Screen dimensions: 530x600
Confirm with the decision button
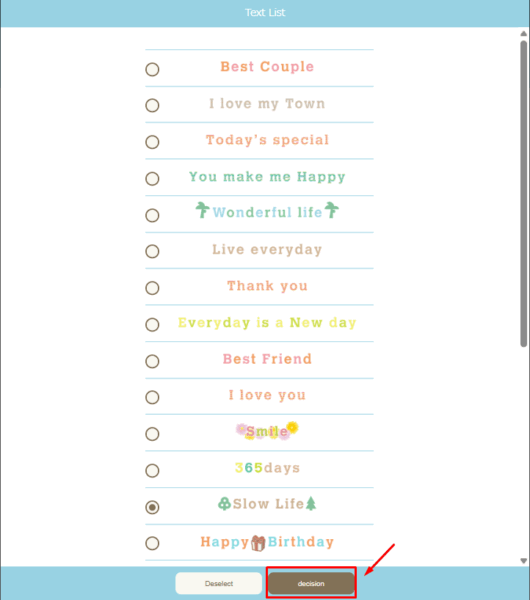(x=311, y=583)
